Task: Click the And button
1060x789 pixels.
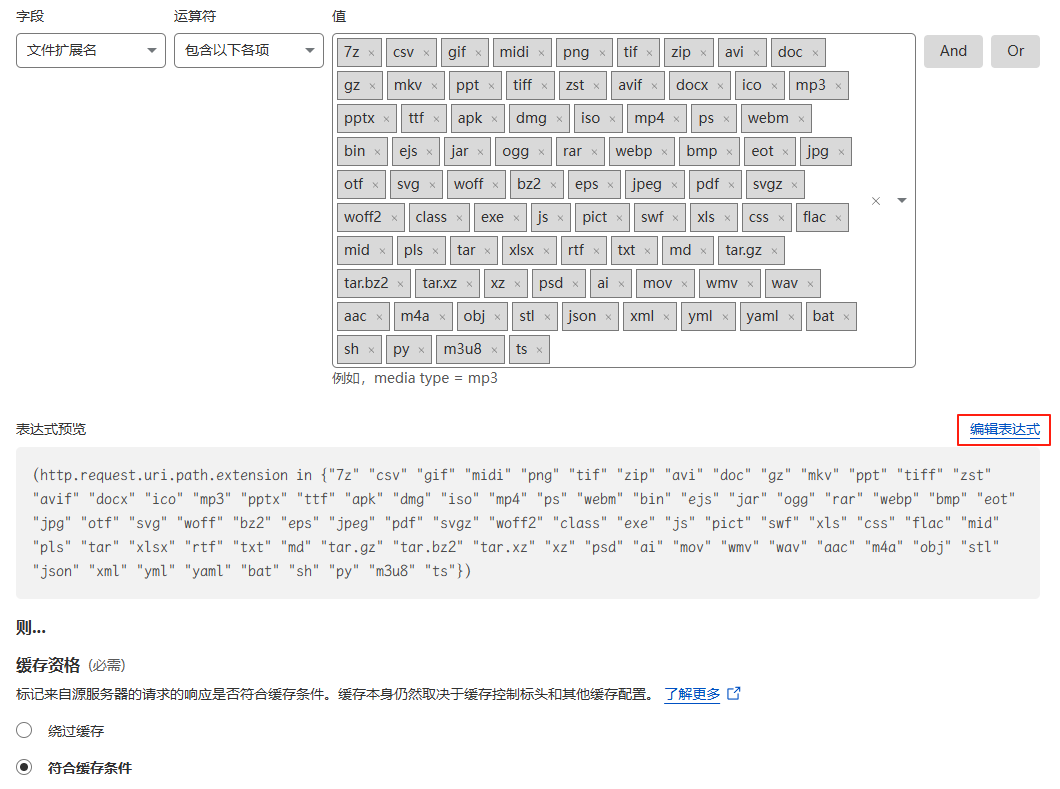Action: (953, 51)
